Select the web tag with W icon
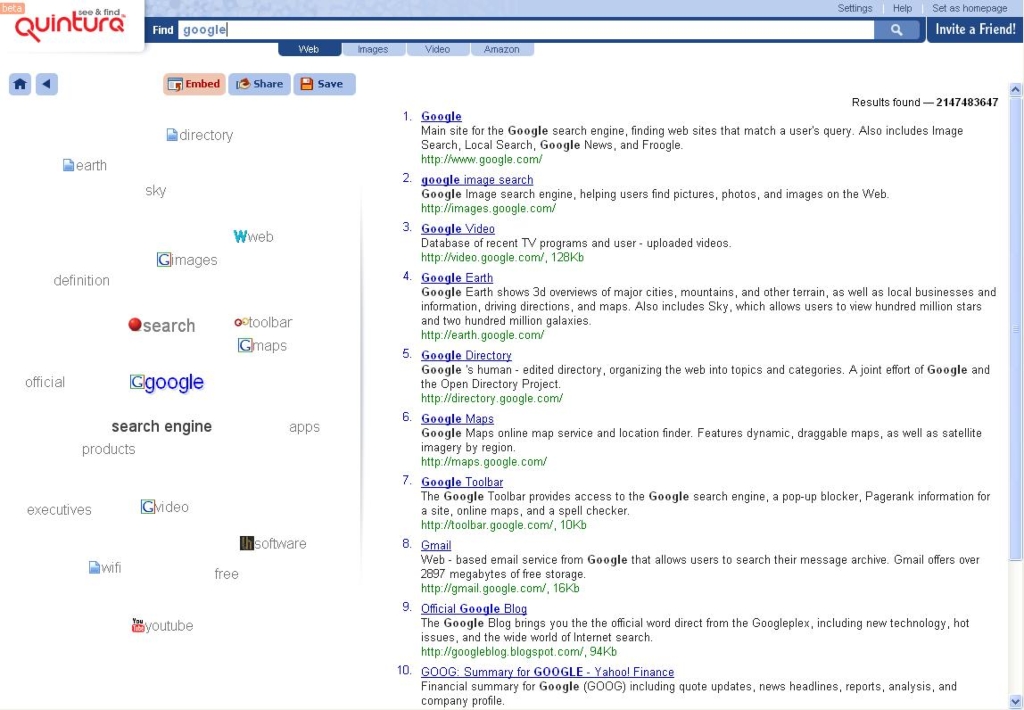The image size is (1024, 710). pos(253,236)
